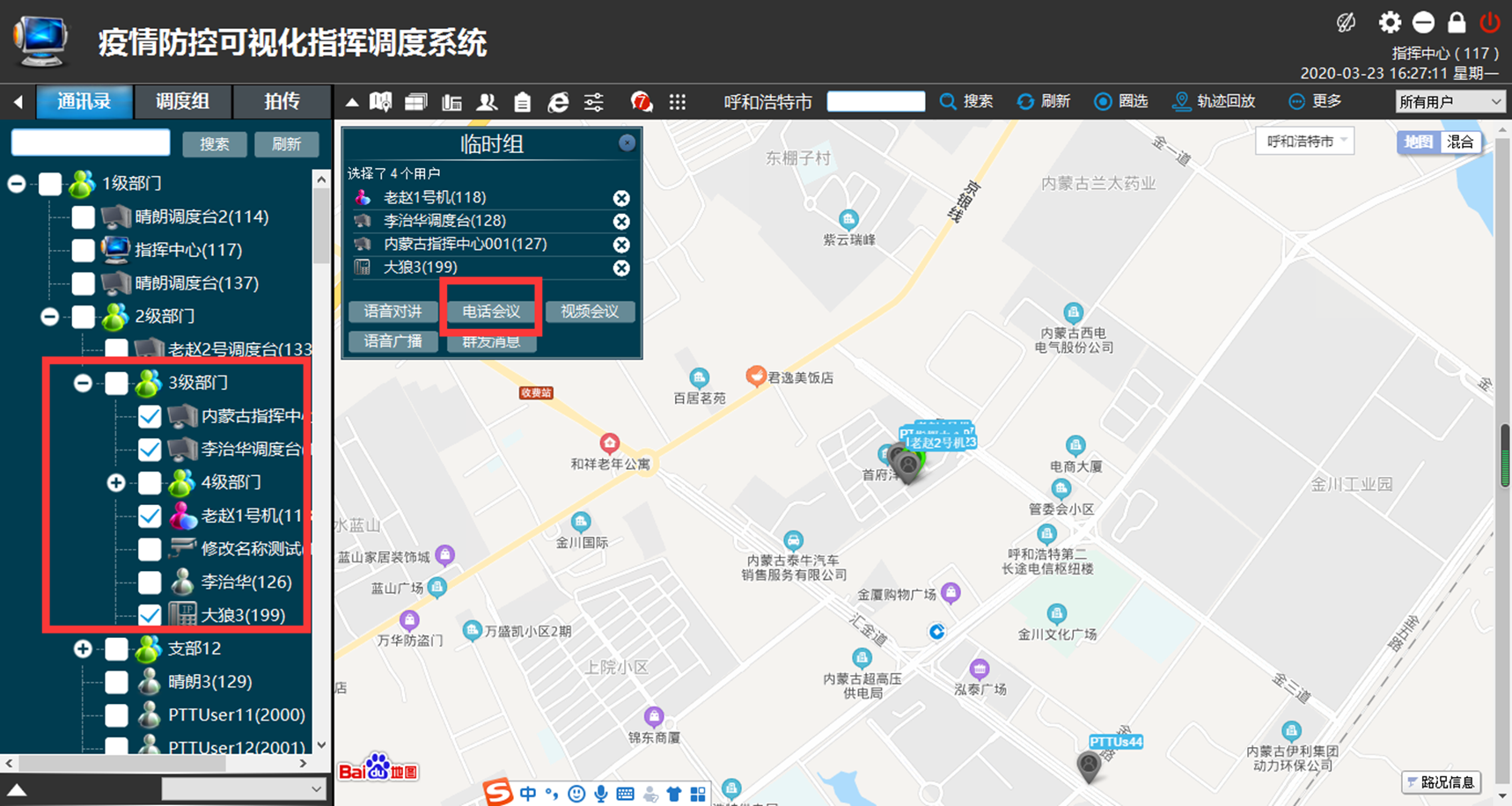Switch to the 调度组 tab

tap(183, 102)
